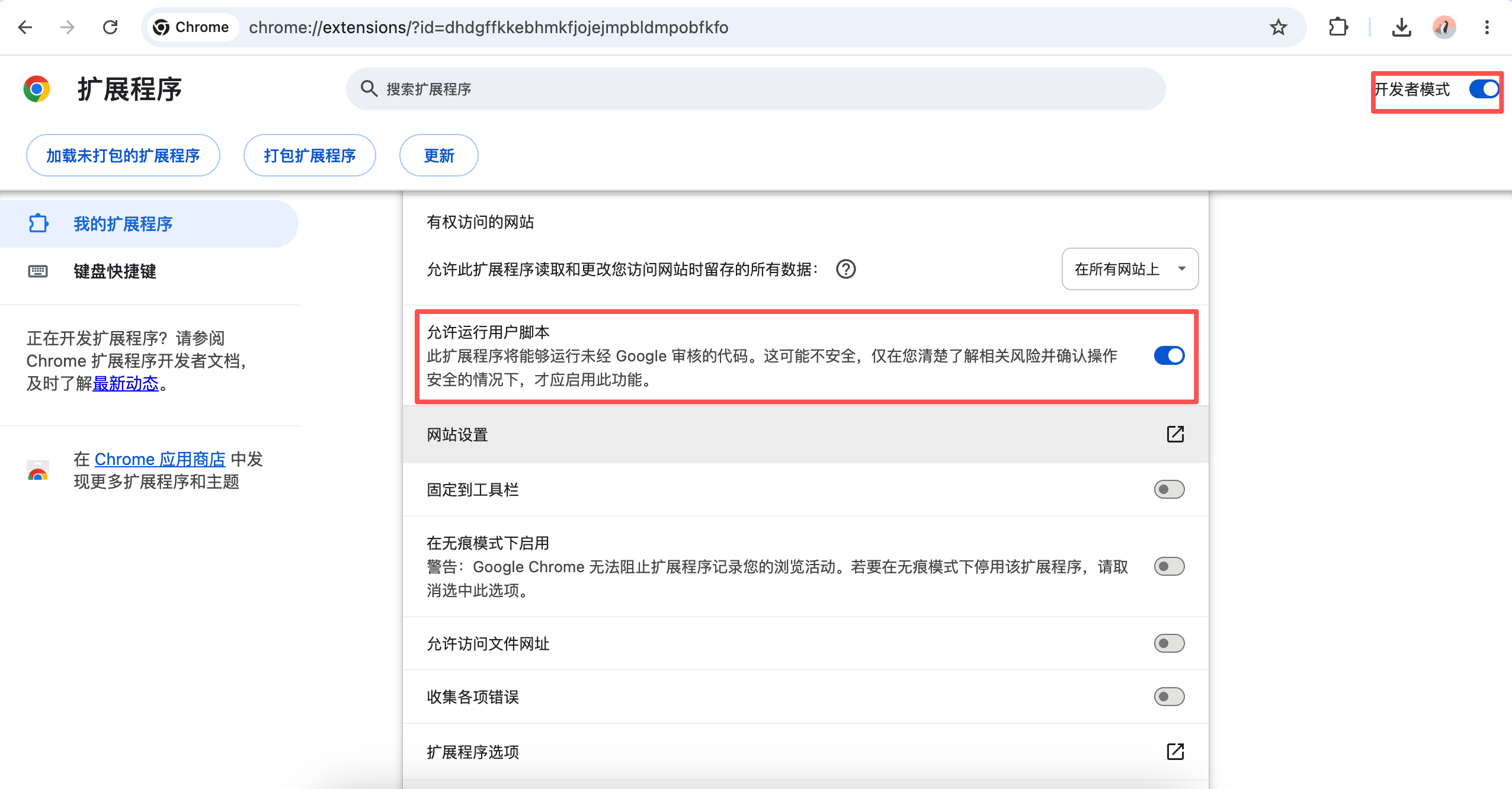The image size is (1512, 789).
Task: Enable 在无痕模式下启用 toggle
Action: tap(1170, 566)
